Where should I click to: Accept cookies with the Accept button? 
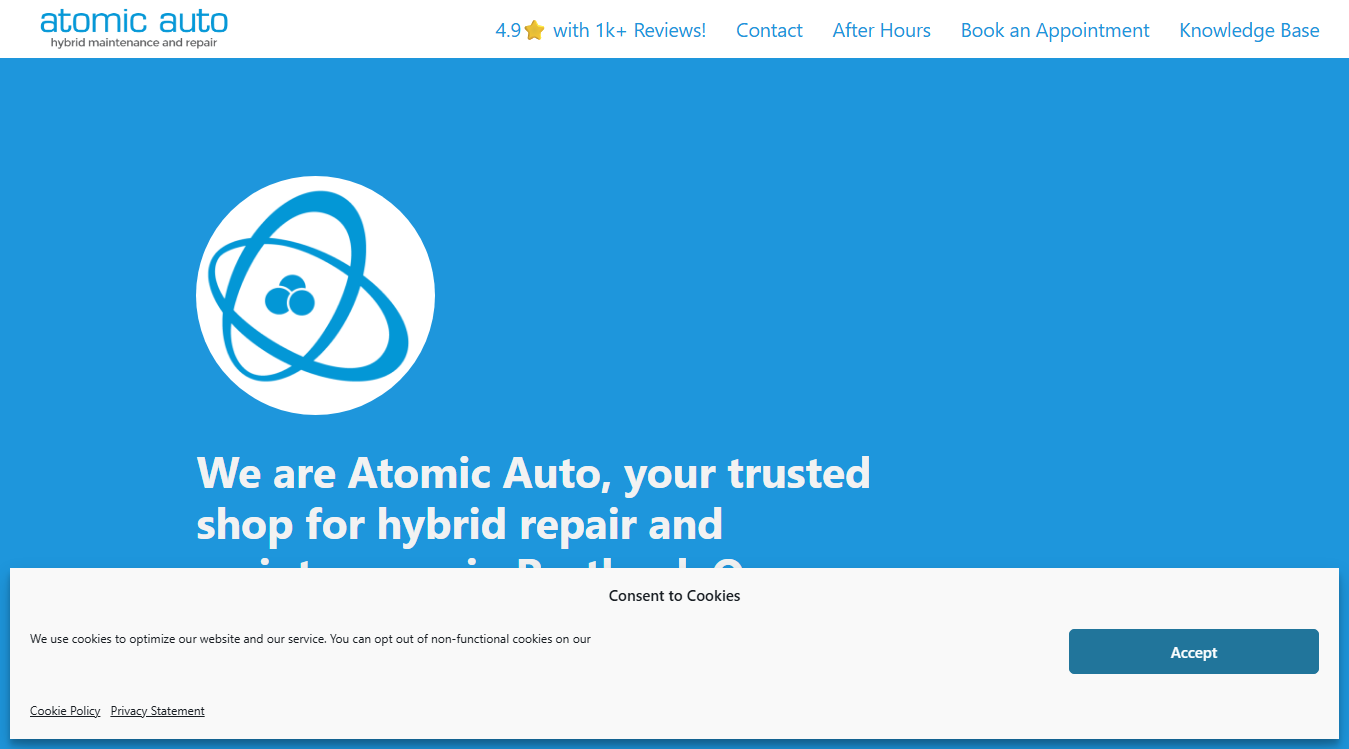coord(1193,652)
